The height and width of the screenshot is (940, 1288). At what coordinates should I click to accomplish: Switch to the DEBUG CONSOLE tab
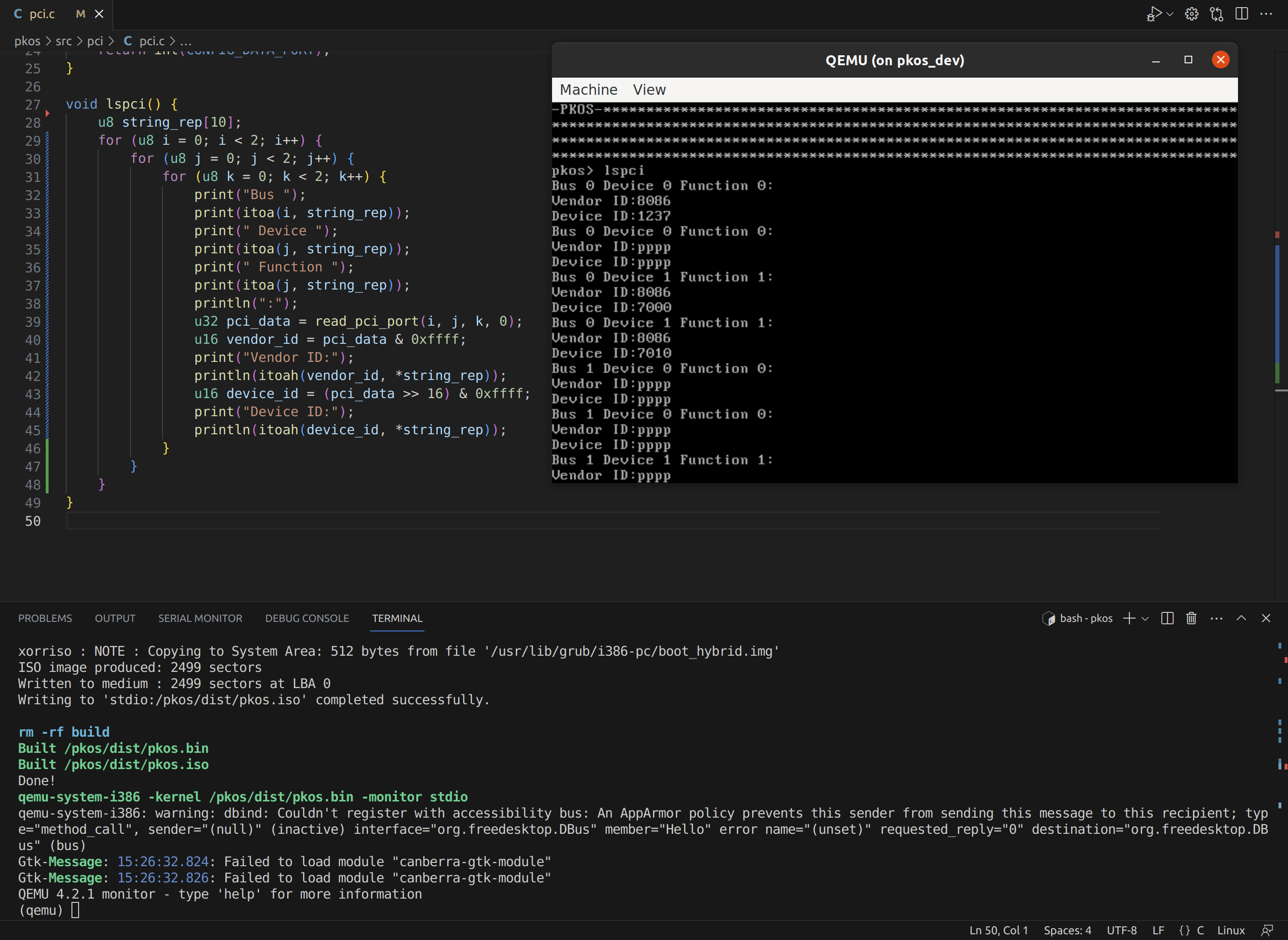click(307, 618)
